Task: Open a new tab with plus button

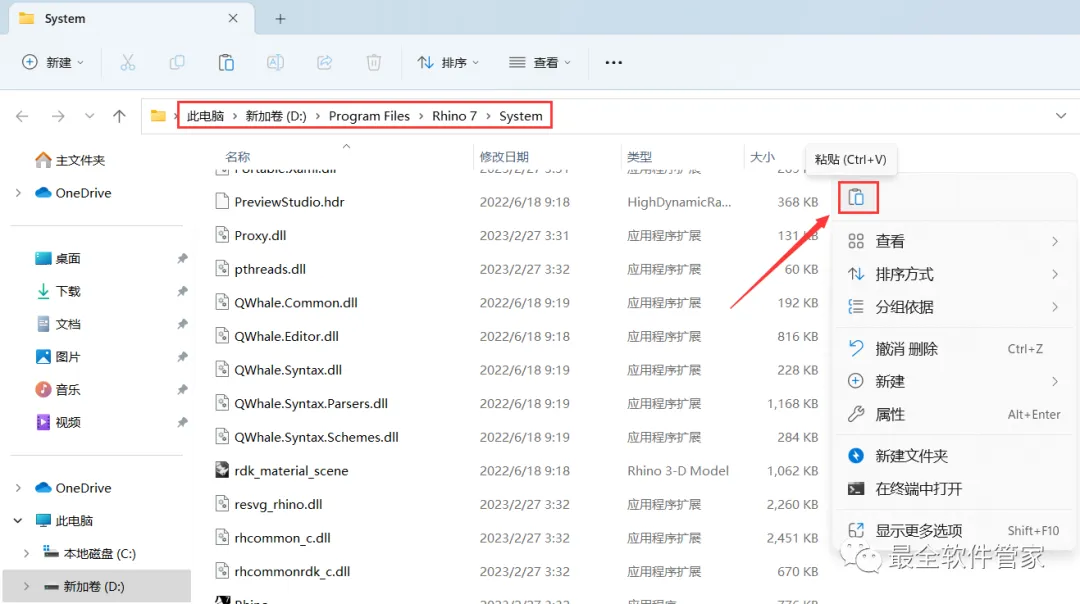Action: 280,19
